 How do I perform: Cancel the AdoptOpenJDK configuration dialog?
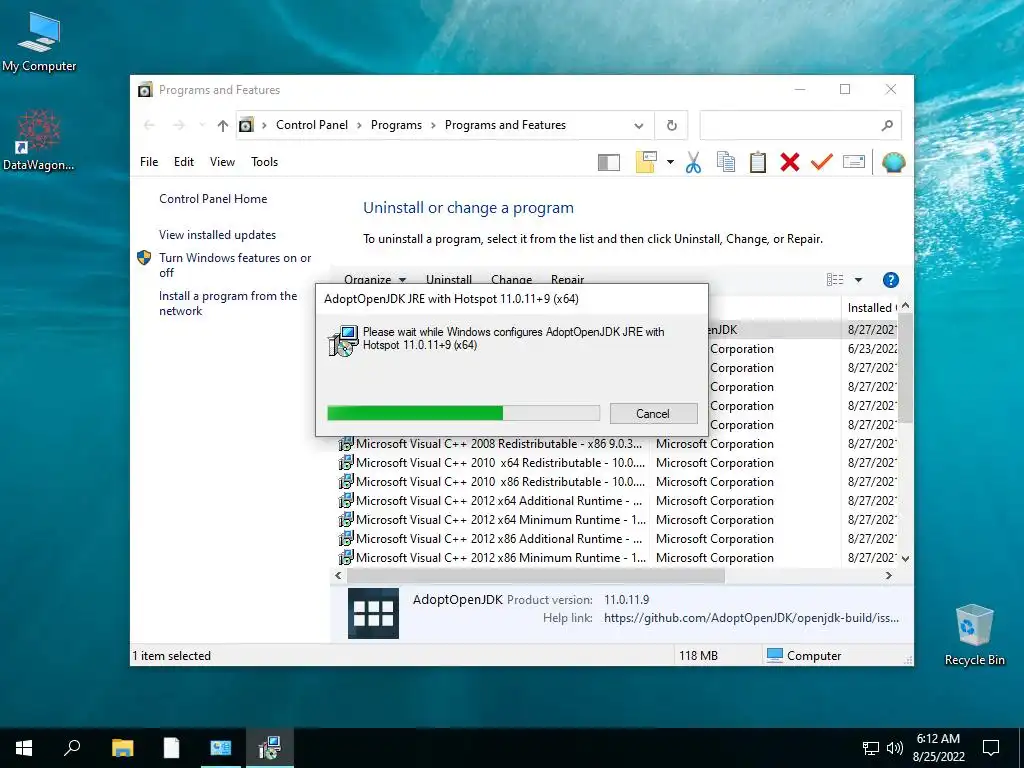tap(653, 413)
